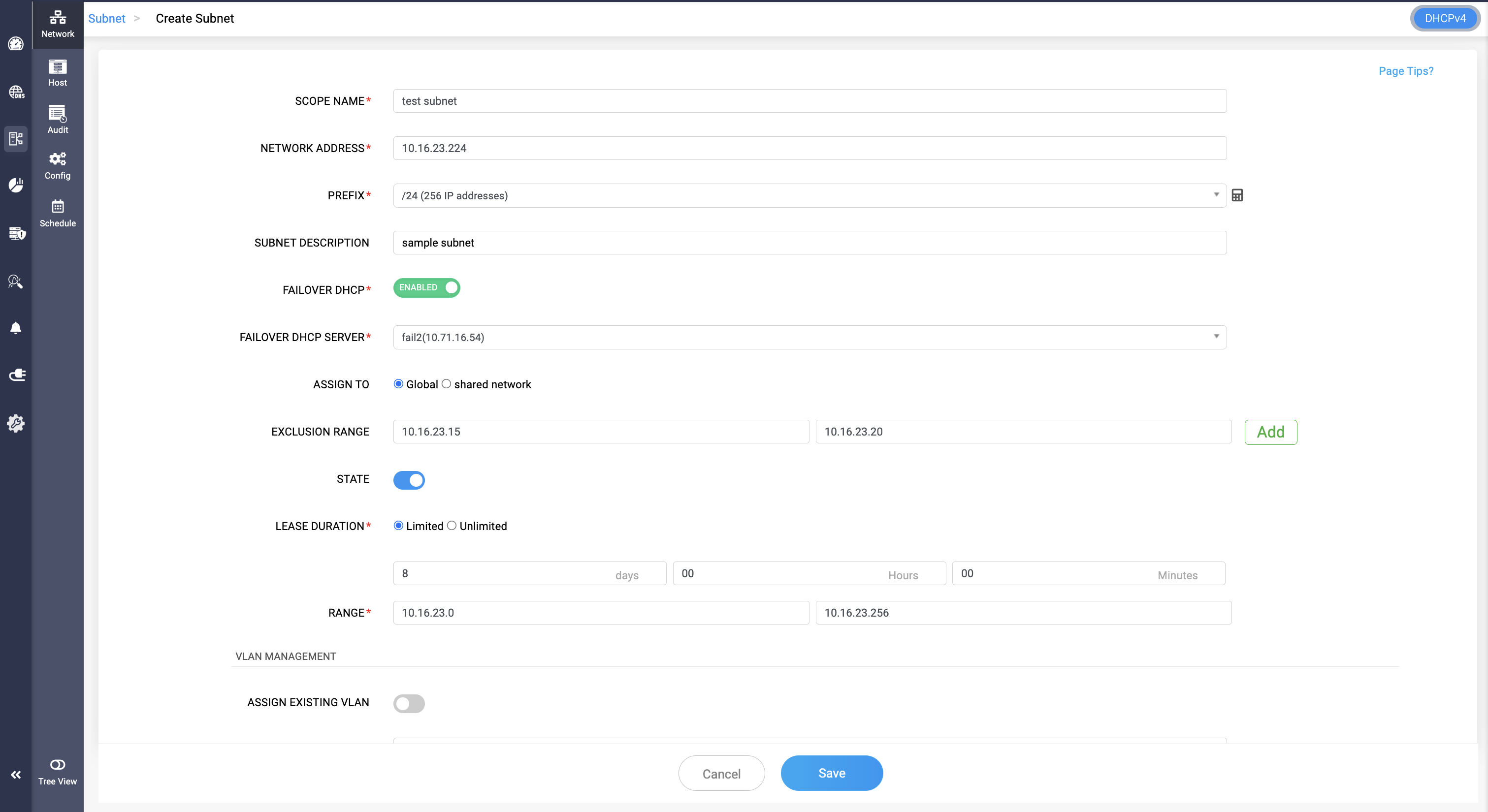The width and height of the screenshot is (1488, 812).
Task: Disable the Failover DHCP toggle
Action: tap(426, 287)
